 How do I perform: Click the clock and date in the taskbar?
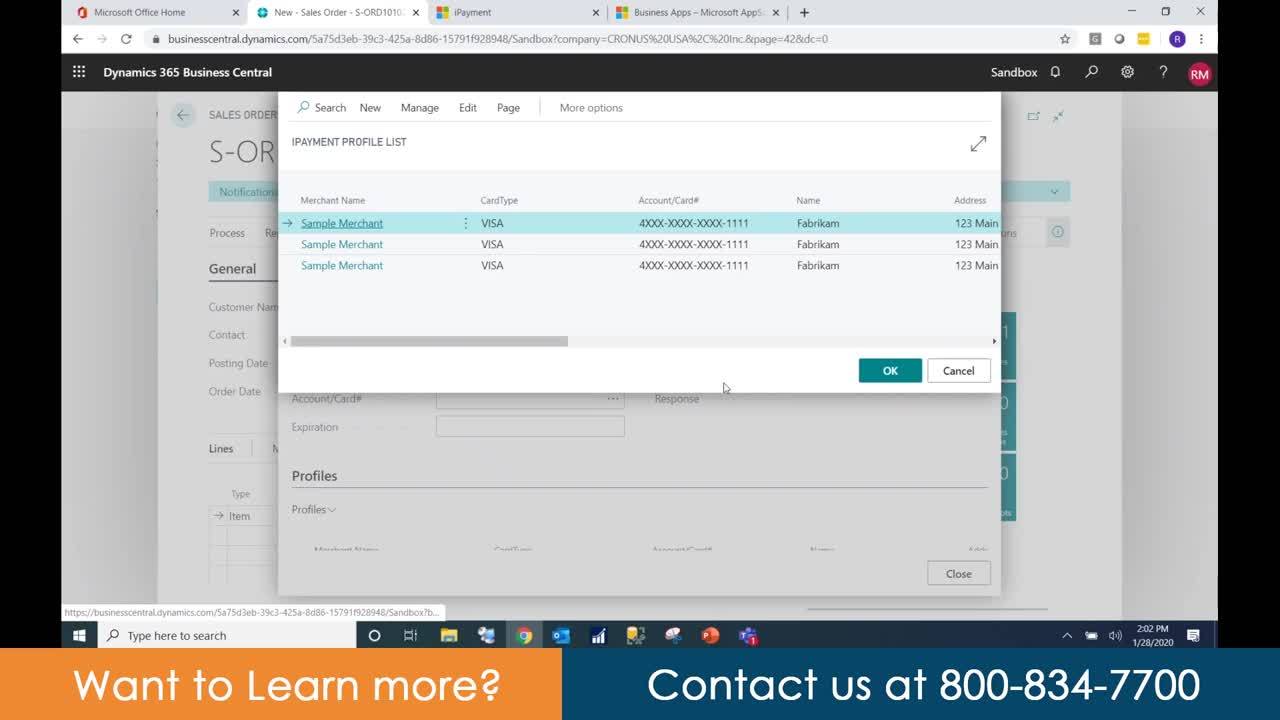coord(1152,635)
